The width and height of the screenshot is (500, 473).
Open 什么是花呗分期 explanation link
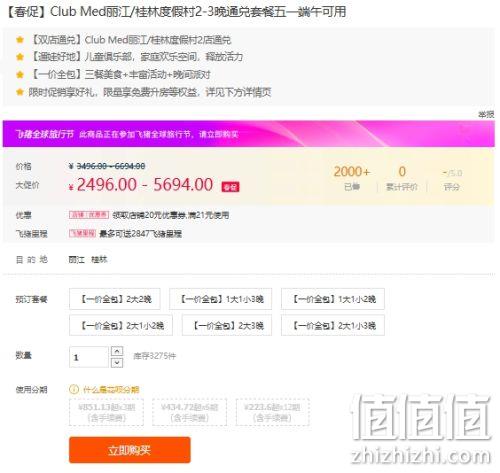coord(111,389)
